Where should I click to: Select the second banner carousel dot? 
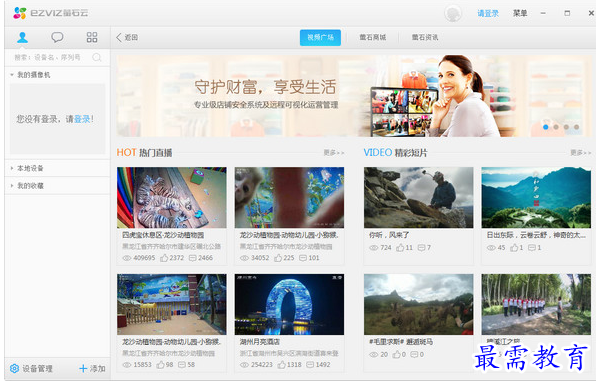(556, 127)
